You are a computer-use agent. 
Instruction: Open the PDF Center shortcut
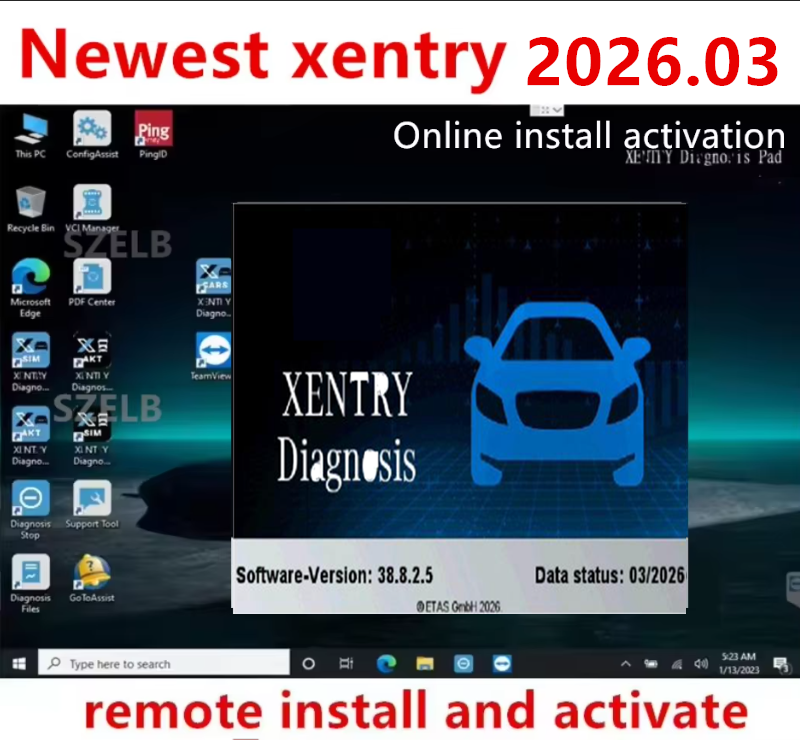tap(92, 283)
